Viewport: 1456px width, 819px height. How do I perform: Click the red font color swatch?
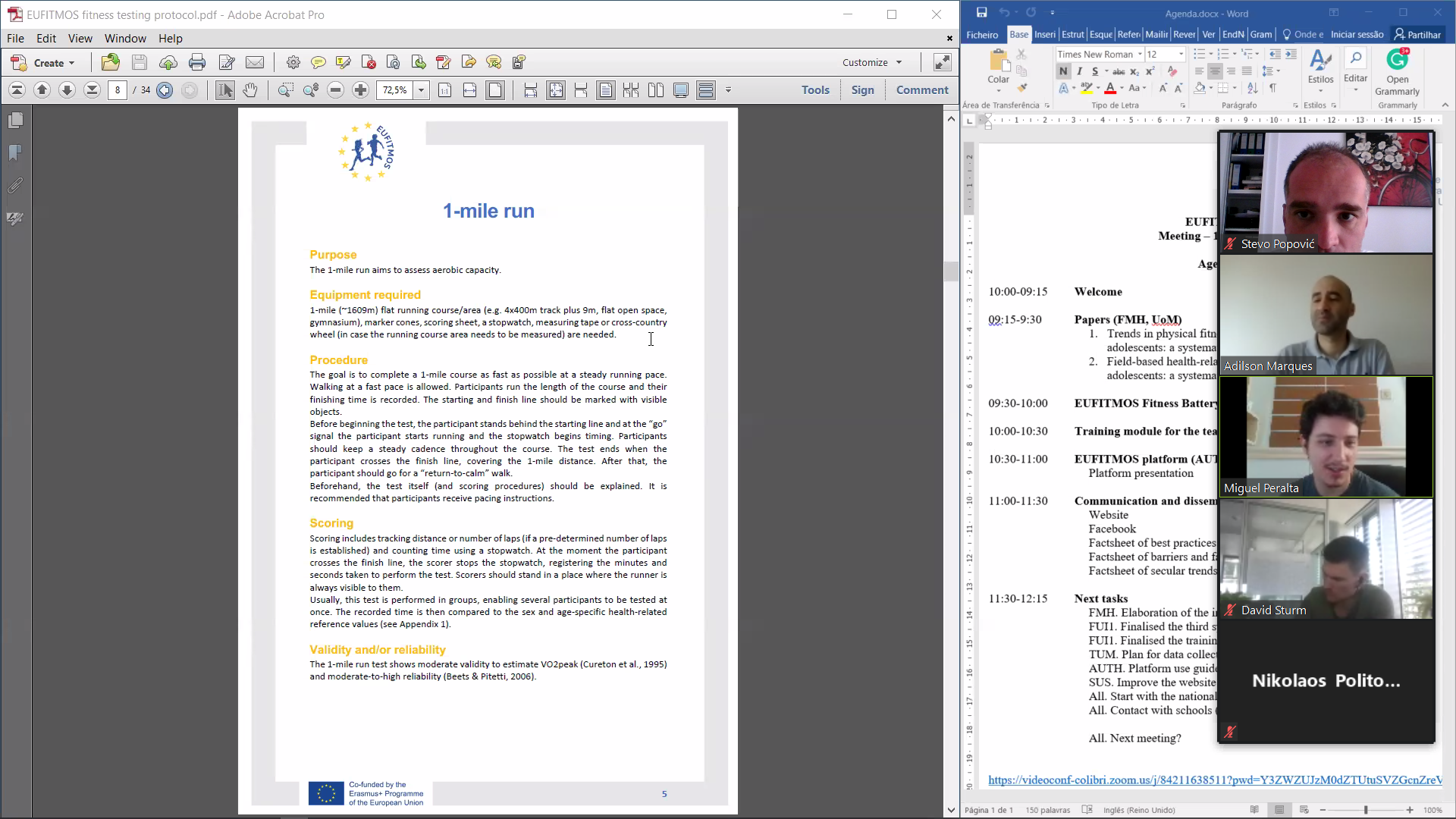click(x=1110, y=89)
